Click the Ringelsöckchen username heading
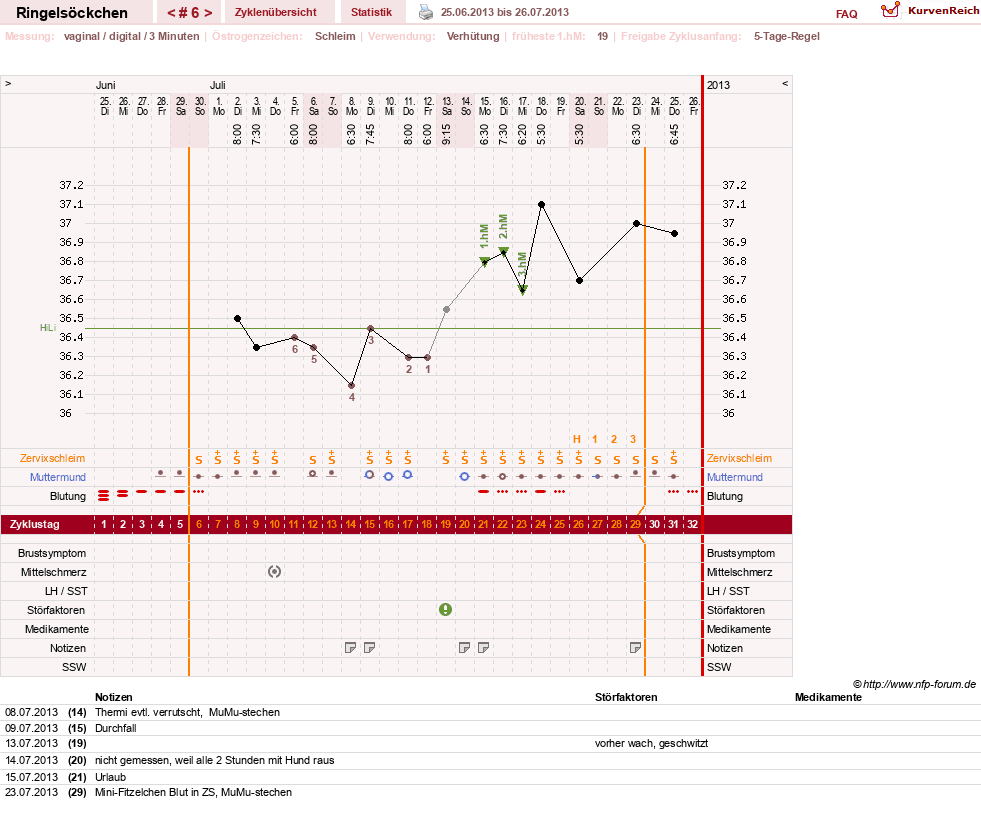 pos(72,13)
